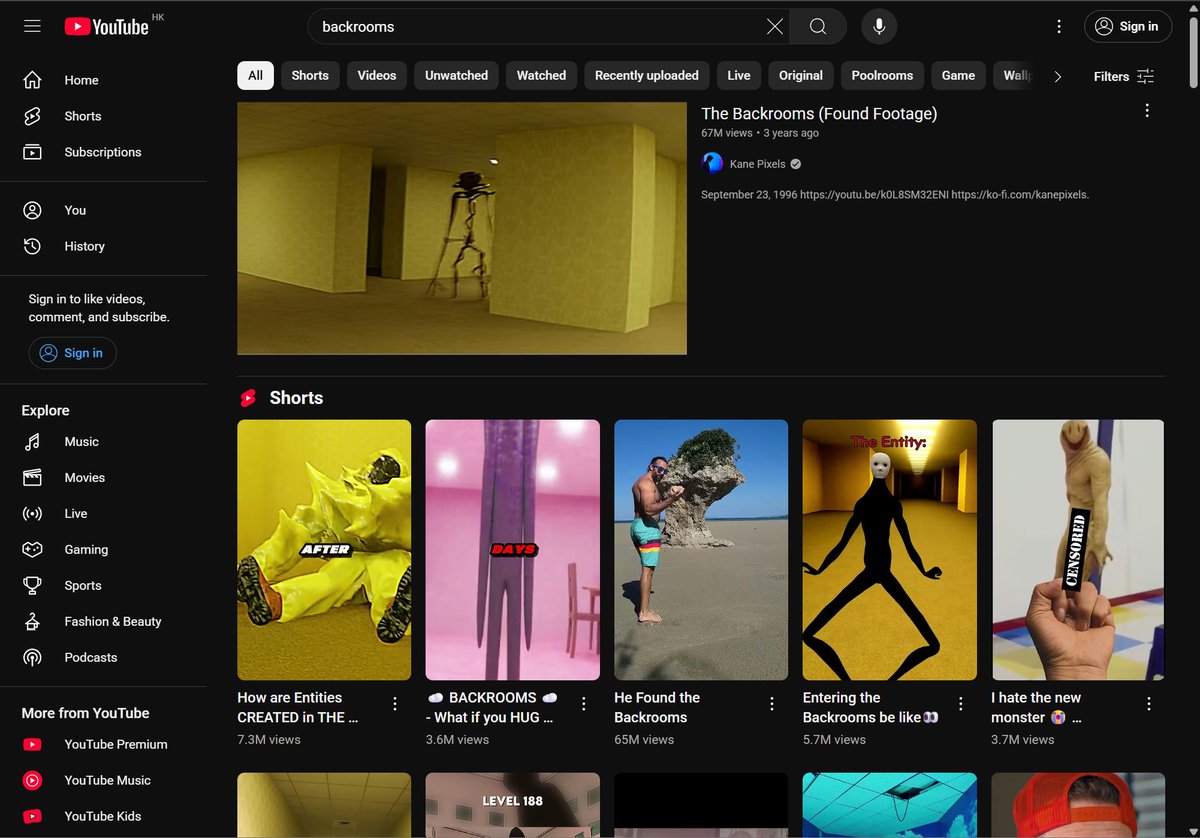Click the sidebar Sign in button
The height and width of the screenshot is (838, 1200).
72,353
